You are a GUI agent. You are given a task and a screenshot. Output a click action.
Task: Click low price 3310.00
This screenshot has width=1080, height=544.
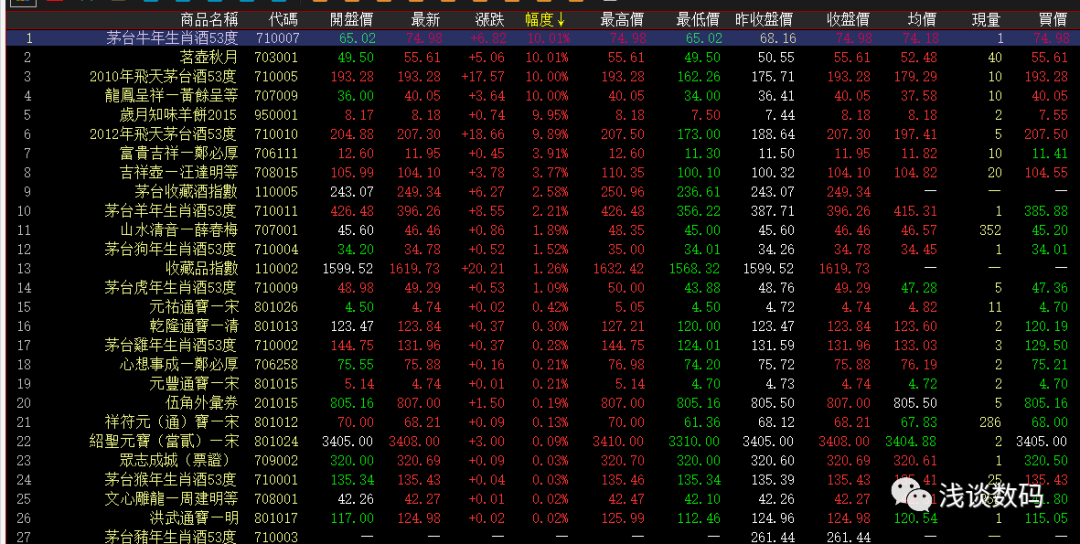click(694, 441)
